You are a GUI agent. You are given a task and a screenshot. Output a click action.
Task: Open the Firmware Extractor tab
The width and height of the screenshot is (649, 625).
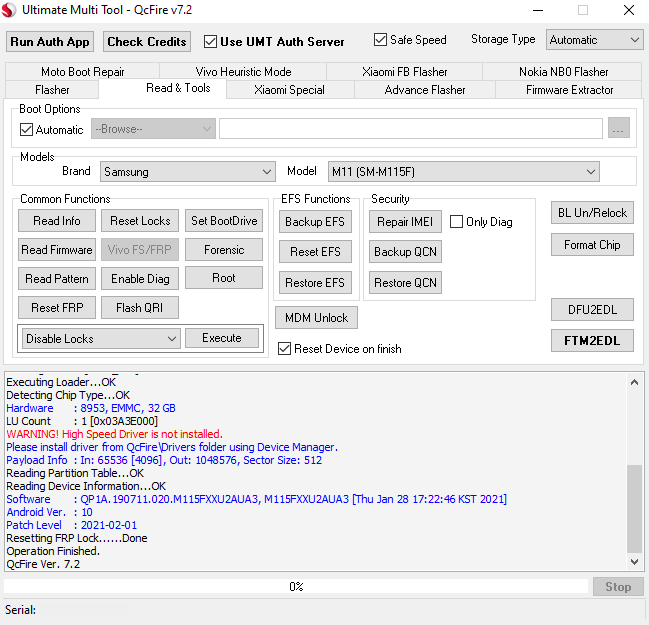click(x=569, y=90)
